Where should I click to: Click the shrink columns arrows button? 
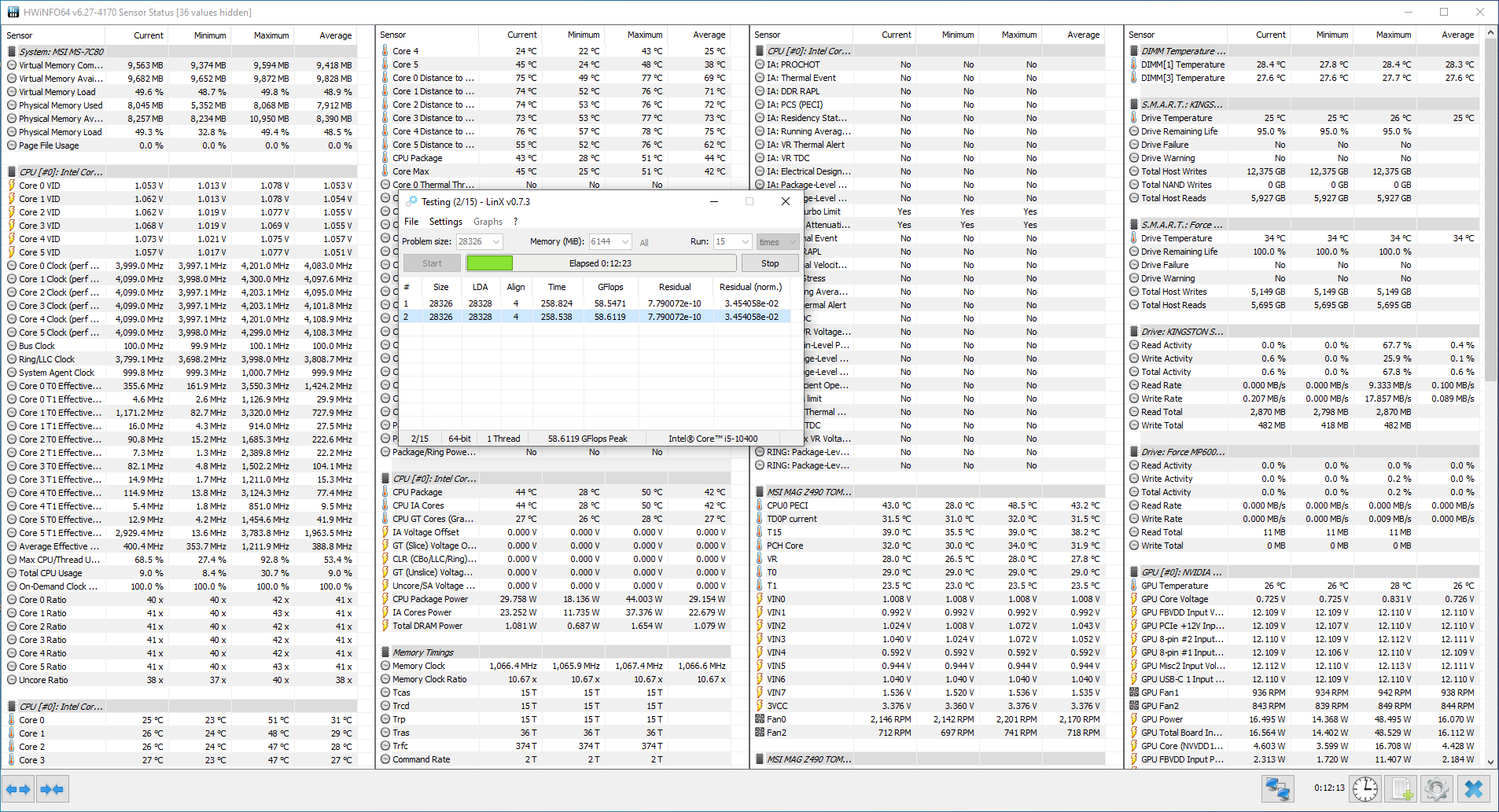point(52,789)
